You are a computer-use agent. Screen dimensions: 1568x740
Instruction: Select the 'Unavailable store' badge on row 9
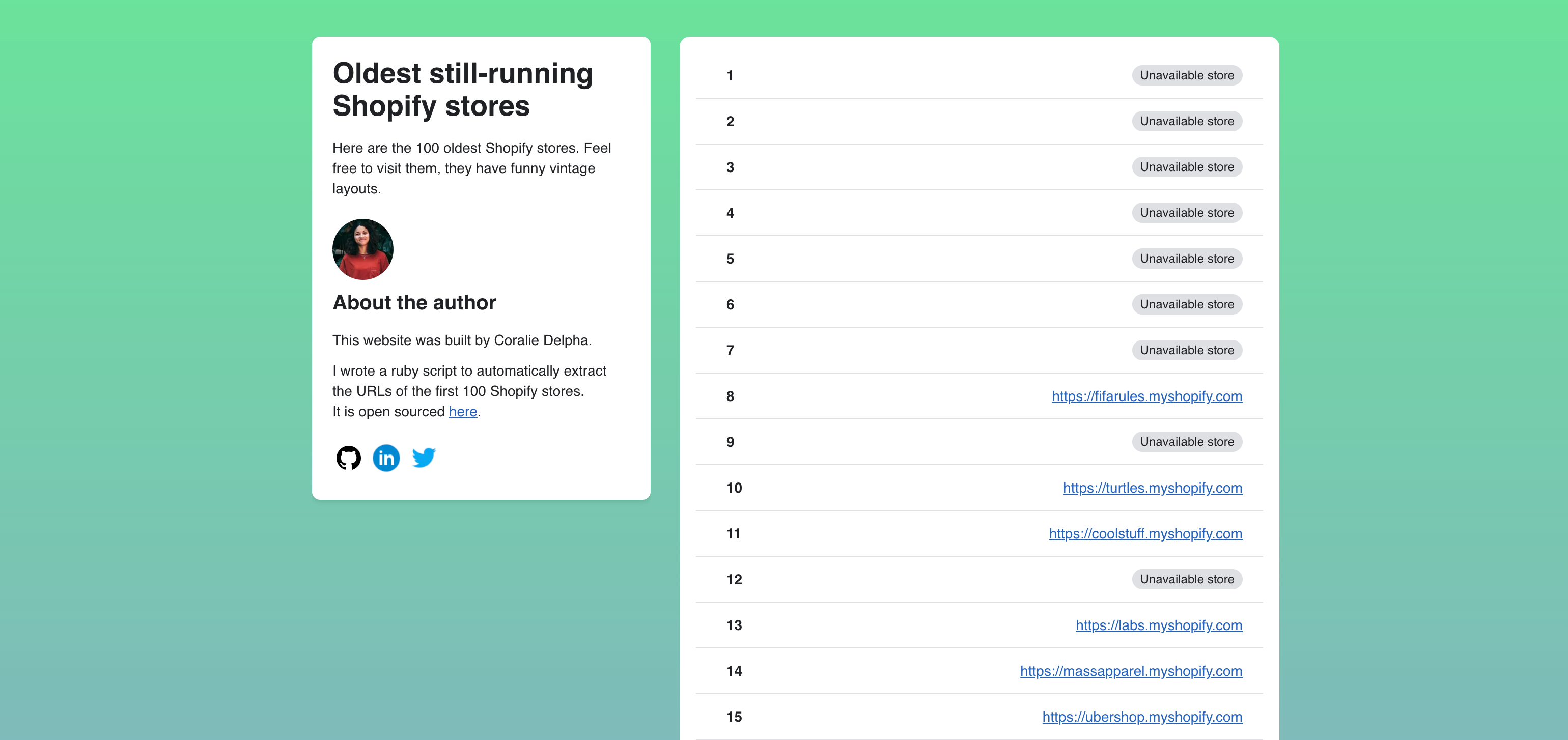tap(1186, 442)
